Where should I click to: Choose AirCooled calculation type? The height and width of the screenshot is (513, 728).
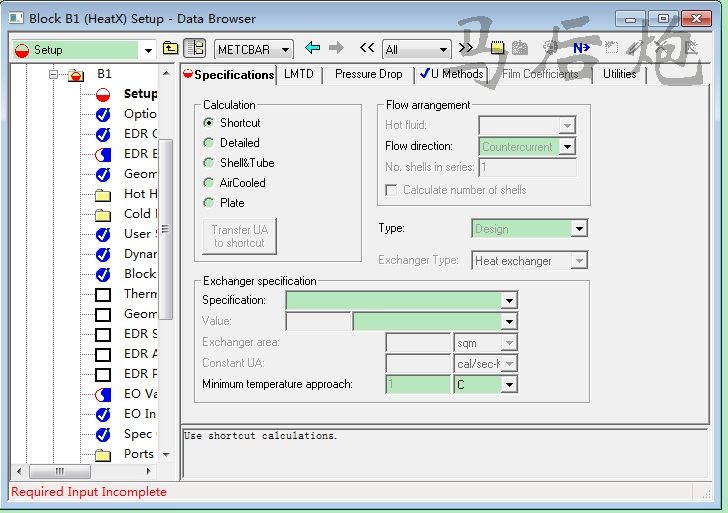point(209,183)
